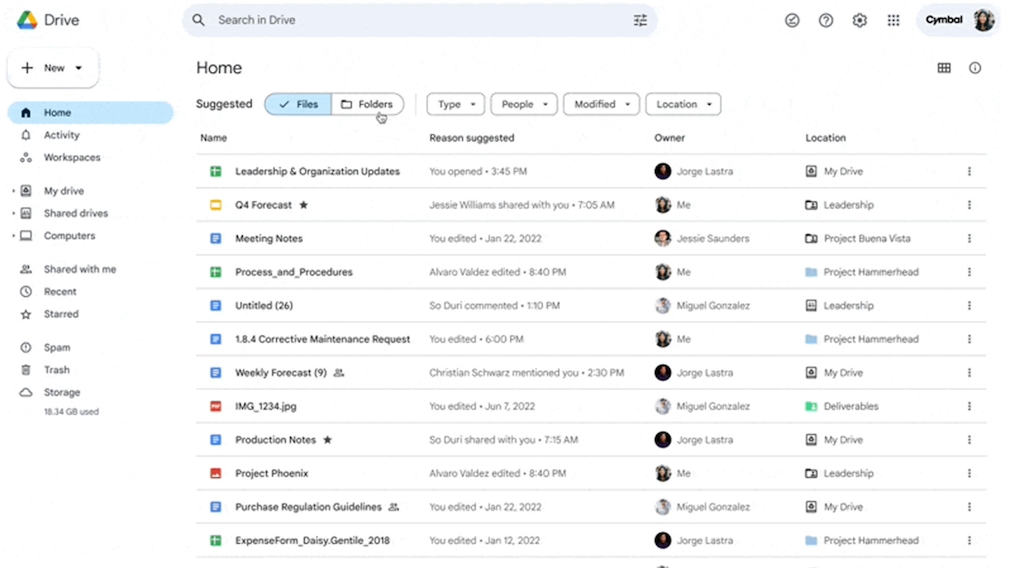Go to Shared with me
The image size is (1010, 568).
pos(79,269)
